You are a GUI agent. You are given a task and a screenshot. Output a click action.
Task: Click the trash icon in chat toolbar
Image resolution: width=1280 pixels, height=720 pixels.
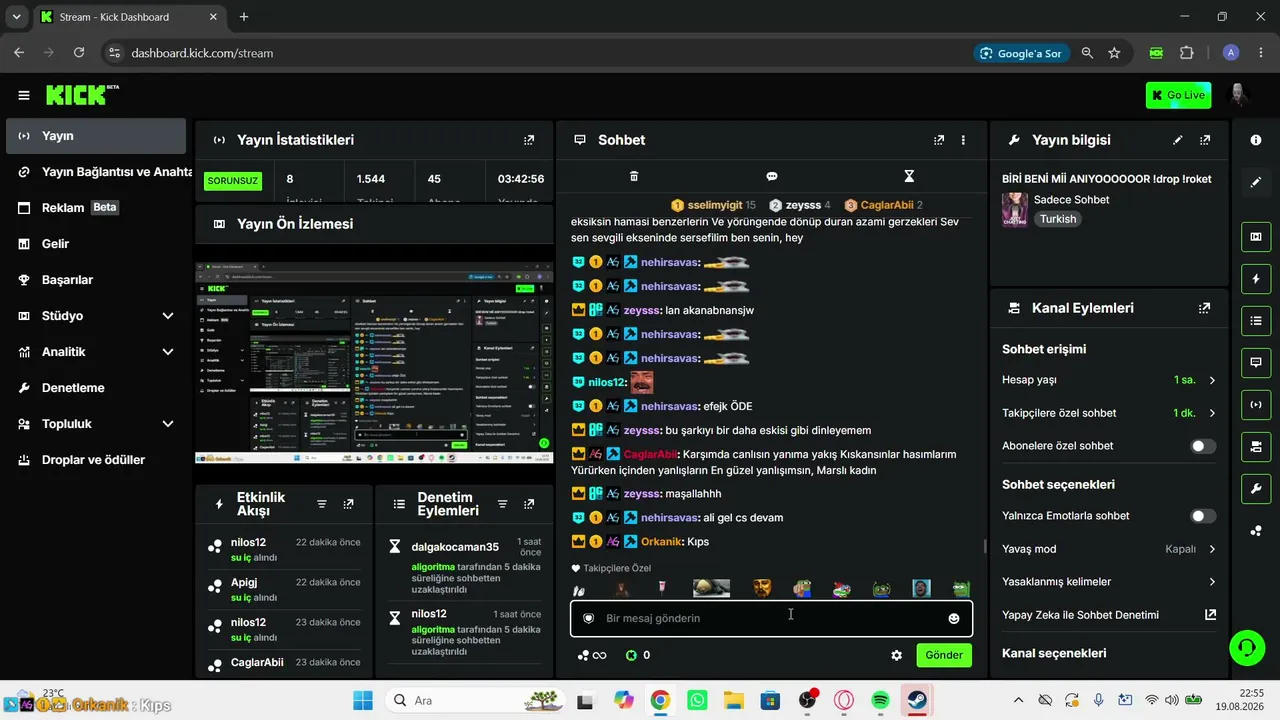pyautogui.click(x=634, y=176)
